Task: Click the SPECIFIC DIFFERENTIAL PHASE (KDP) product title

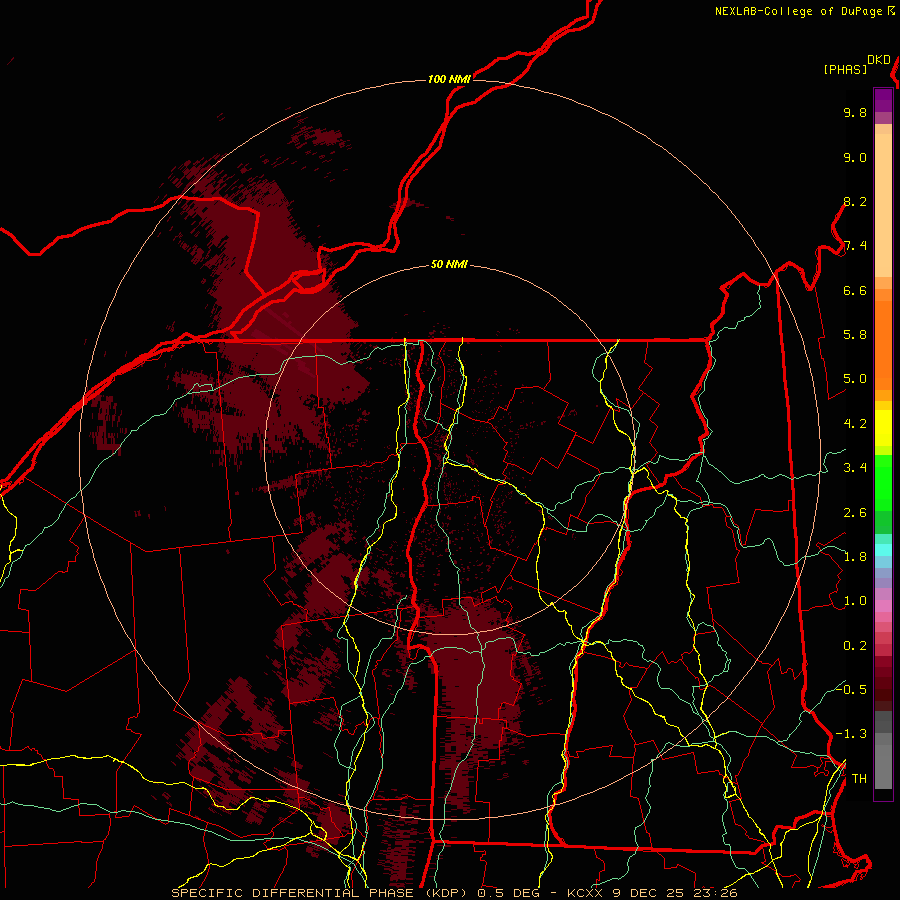Action: (318, 893)
